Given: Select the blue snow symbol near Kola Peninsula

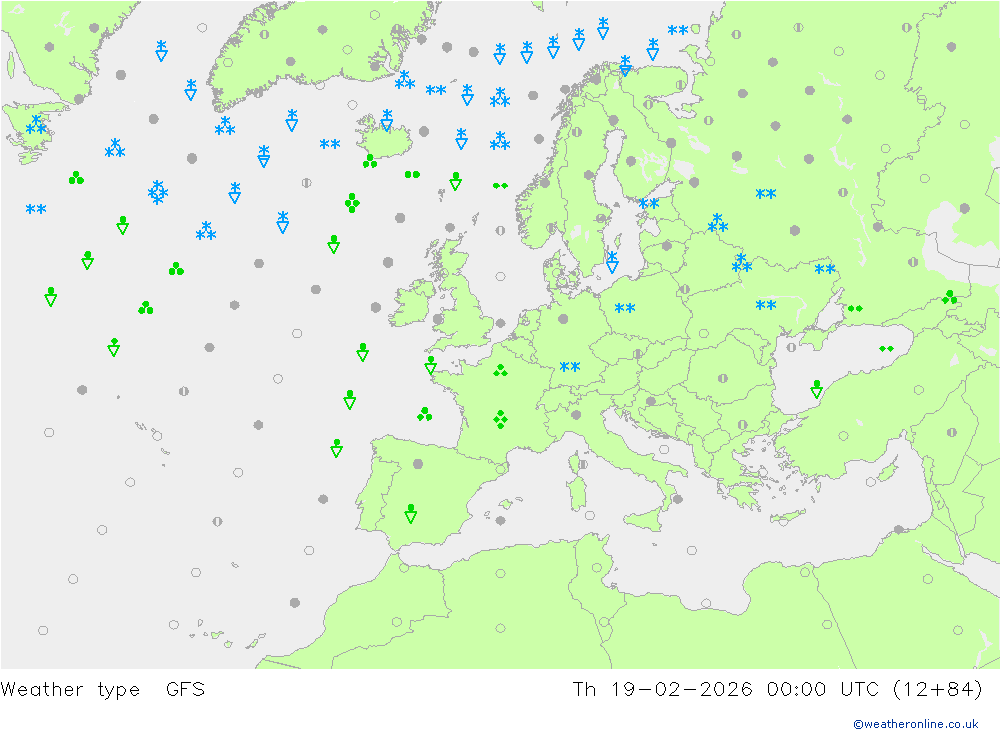Looking at the screenshot, I should tap(678, 30).
